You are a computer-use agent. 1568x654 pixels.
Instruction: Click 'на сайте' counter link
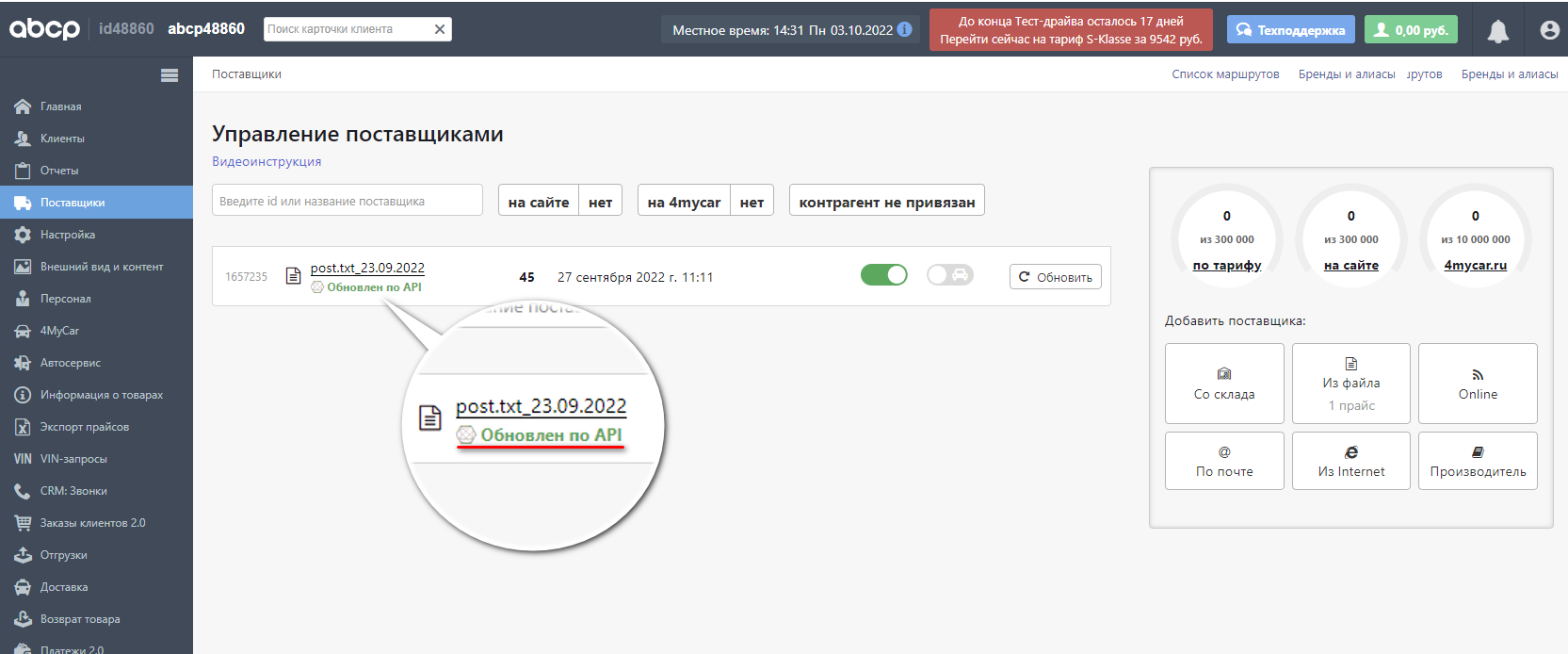pos(1351,266)
